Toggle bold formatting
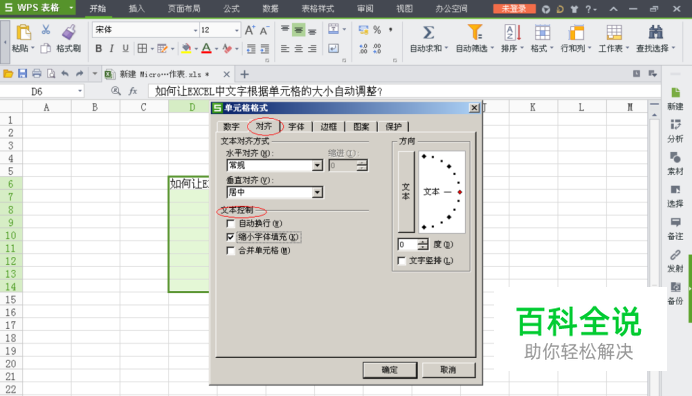 click(x=98, y=48)
